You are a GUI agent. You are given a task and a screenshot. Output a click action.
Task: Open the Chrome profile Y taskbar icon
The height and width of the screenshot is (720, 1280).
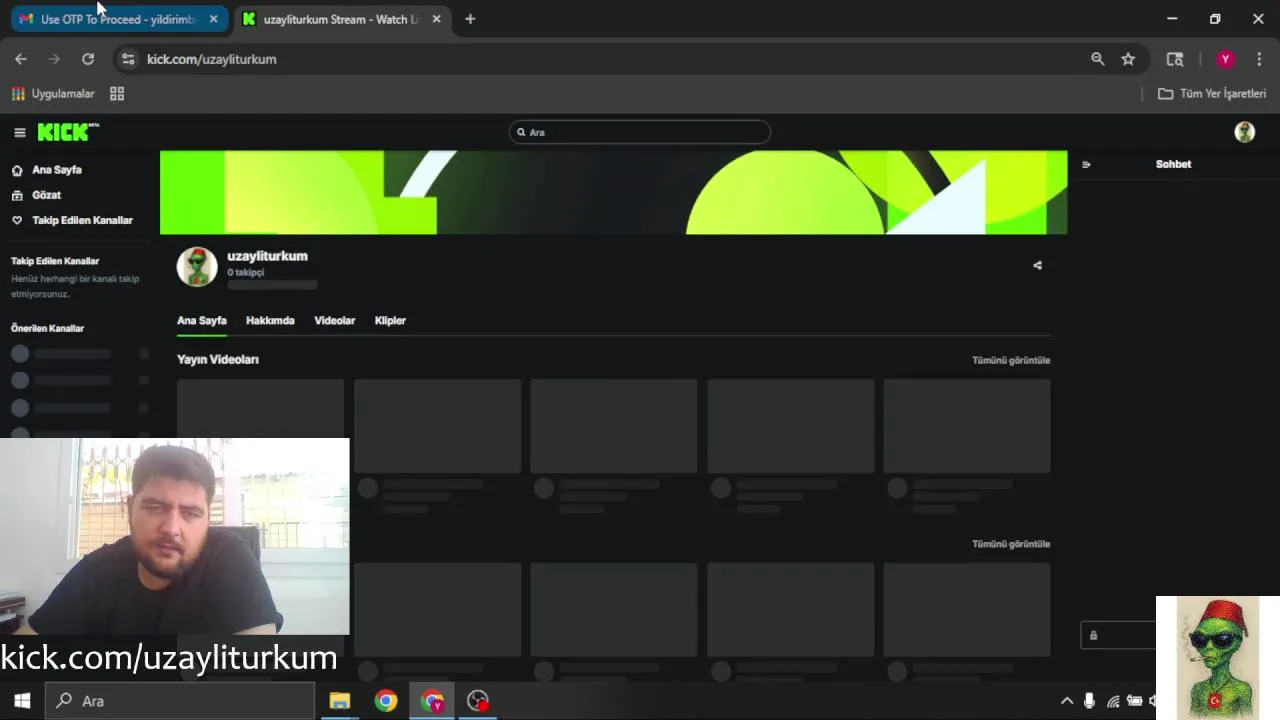click(x=432, y=701)
